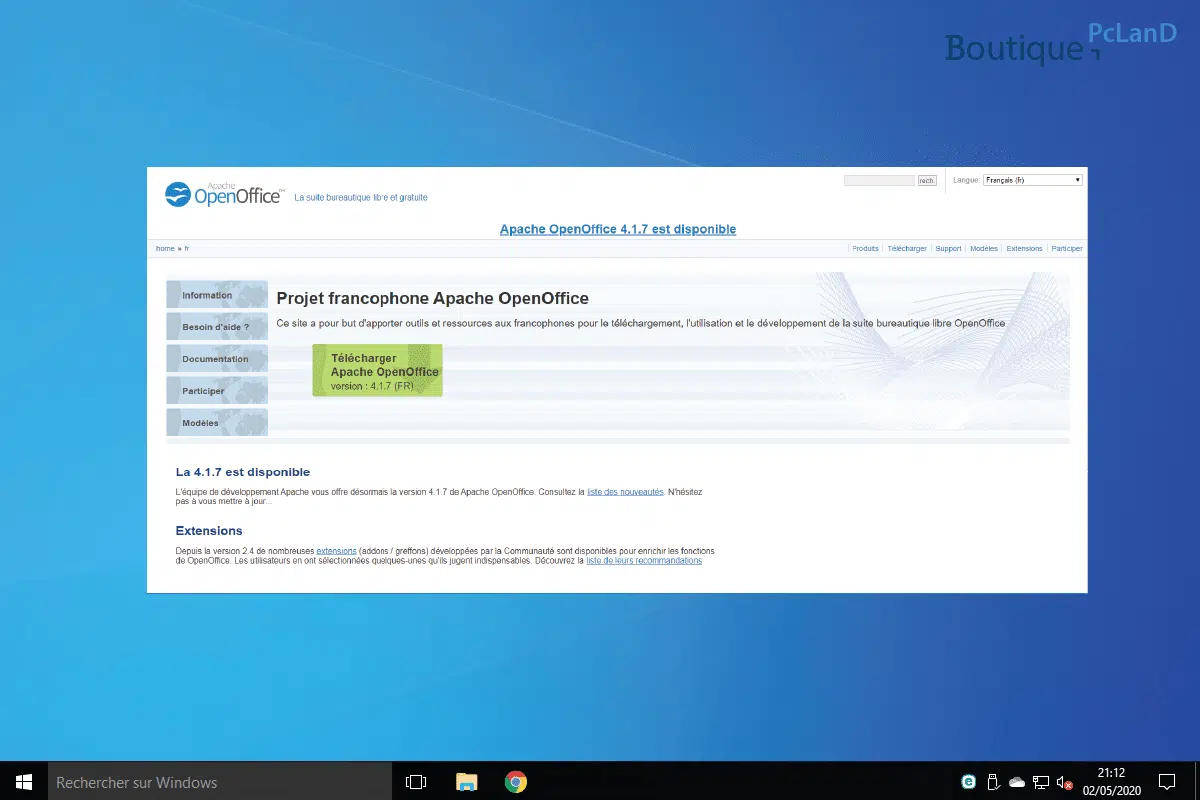Open the Windows Start menu

[24, 781]
